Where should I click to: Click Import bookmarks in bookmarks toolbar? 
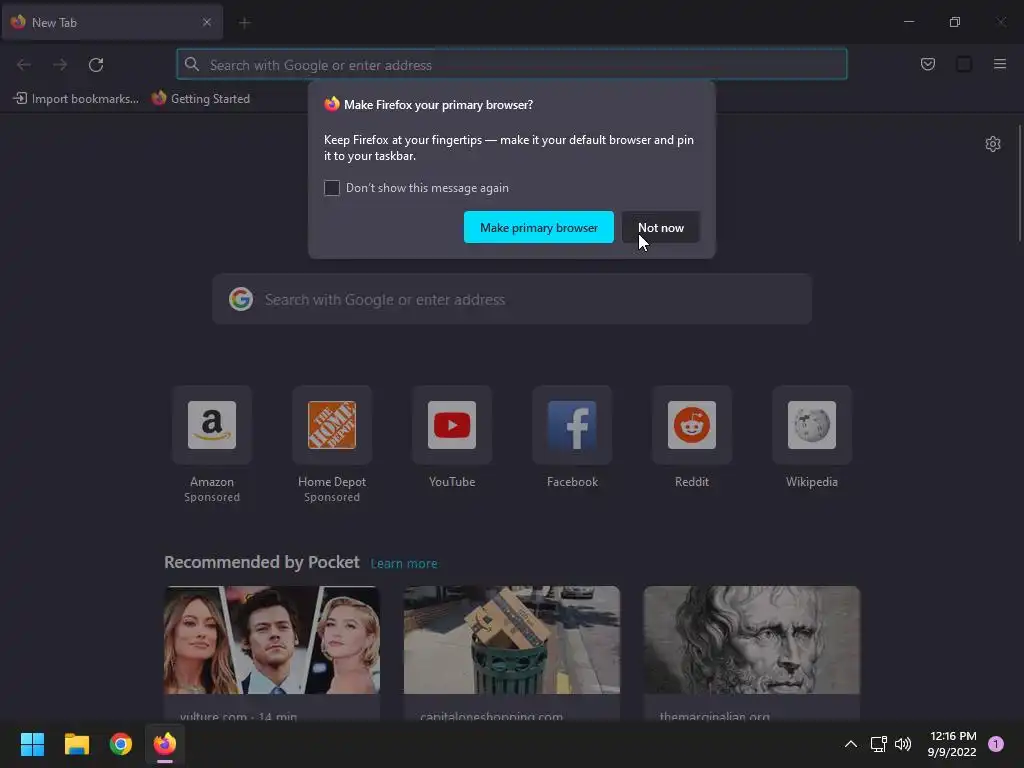click(x=76, y=99)
